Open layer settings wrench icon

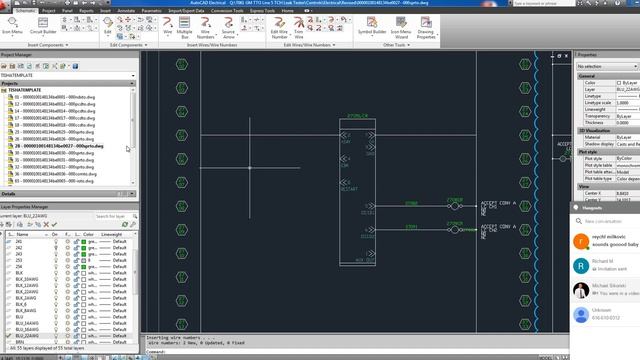pos(133,224)
